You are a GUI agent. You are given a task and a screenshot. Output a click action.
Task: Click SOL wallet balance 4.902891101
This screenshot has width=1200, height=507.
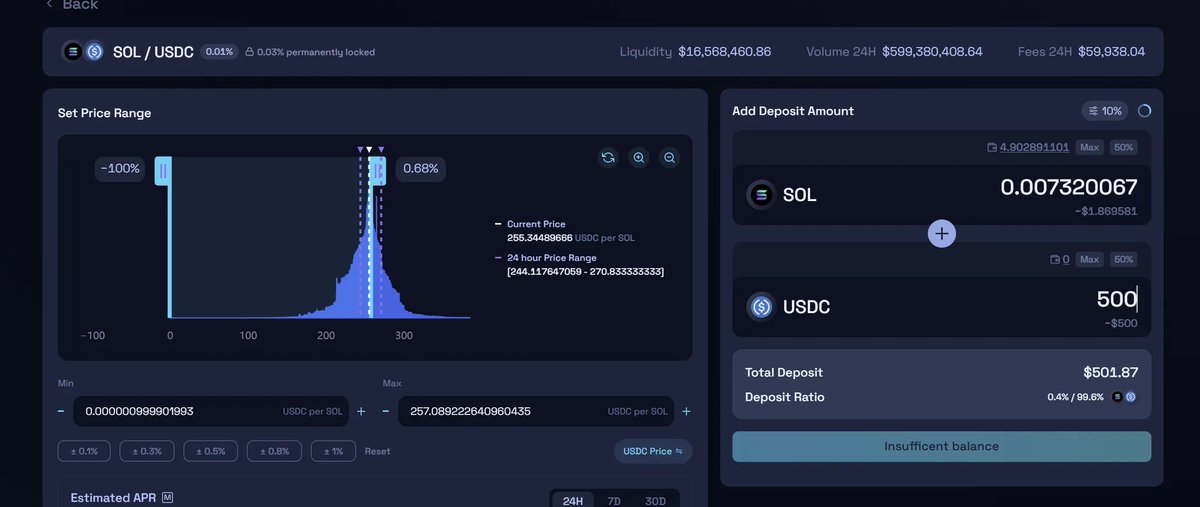coord(1034,147)
